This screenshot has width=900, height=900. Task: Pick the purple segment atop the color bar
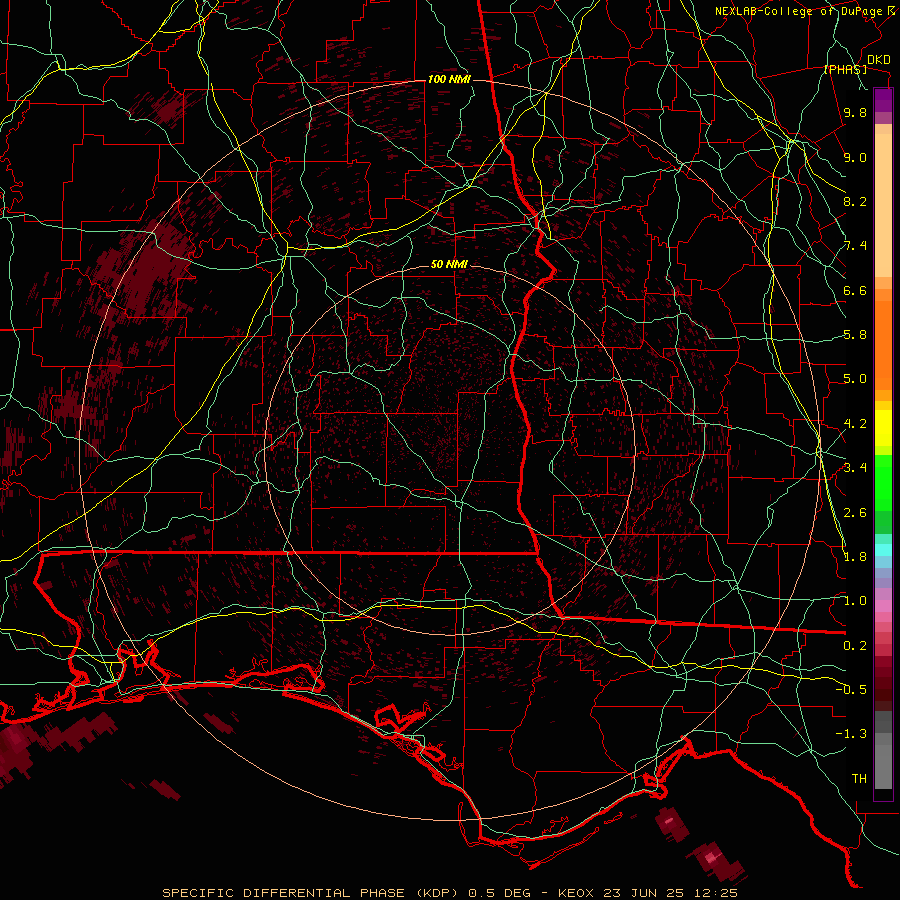coord(883,100)
